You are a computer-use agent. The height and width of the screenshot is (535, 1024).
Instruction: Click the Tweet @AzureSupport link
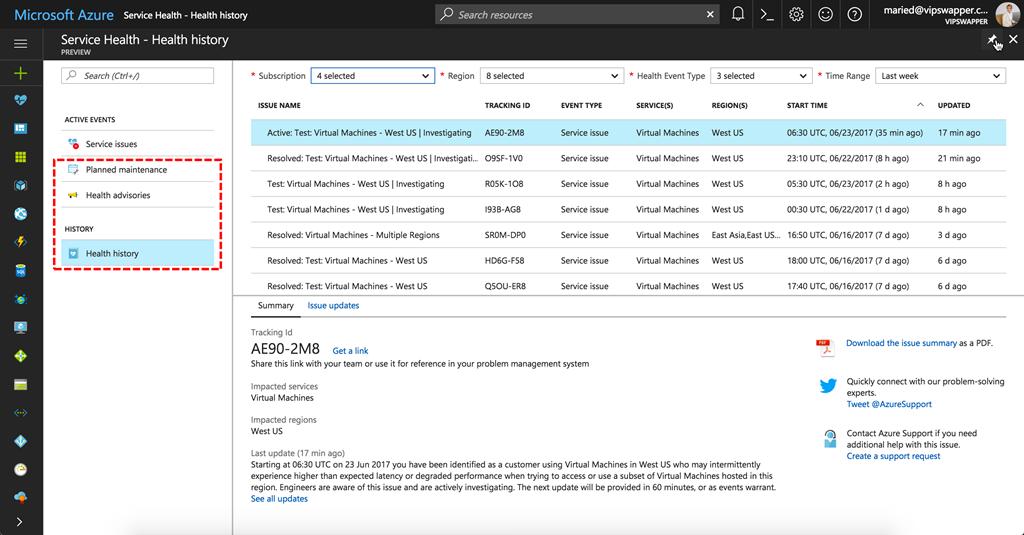889,404
